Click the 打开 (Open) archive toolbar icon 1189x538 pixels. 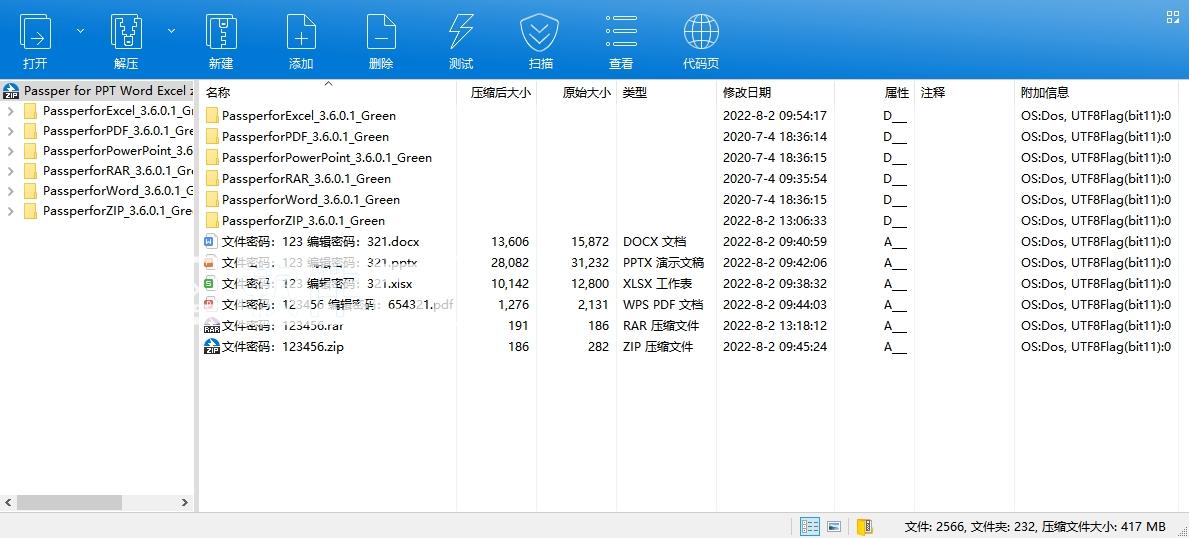36,40
